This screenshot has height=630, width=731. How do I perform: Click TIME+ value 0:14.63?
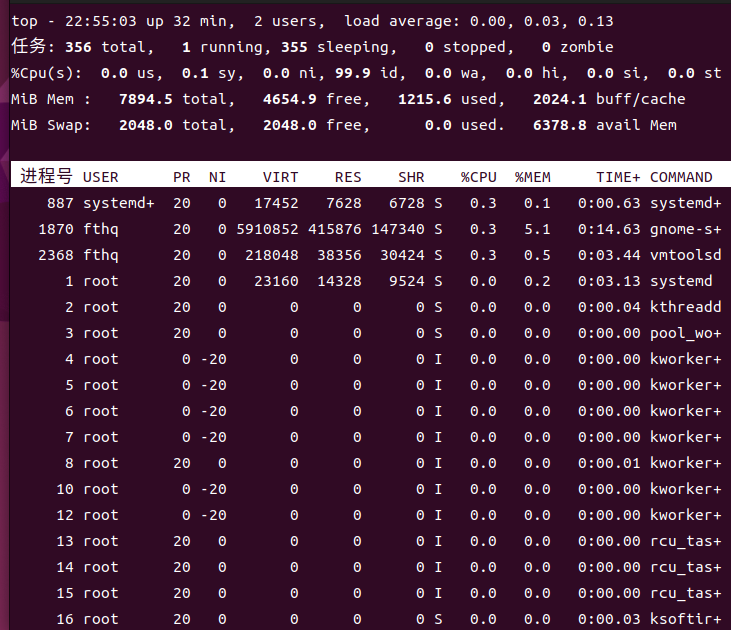point(609,229)
